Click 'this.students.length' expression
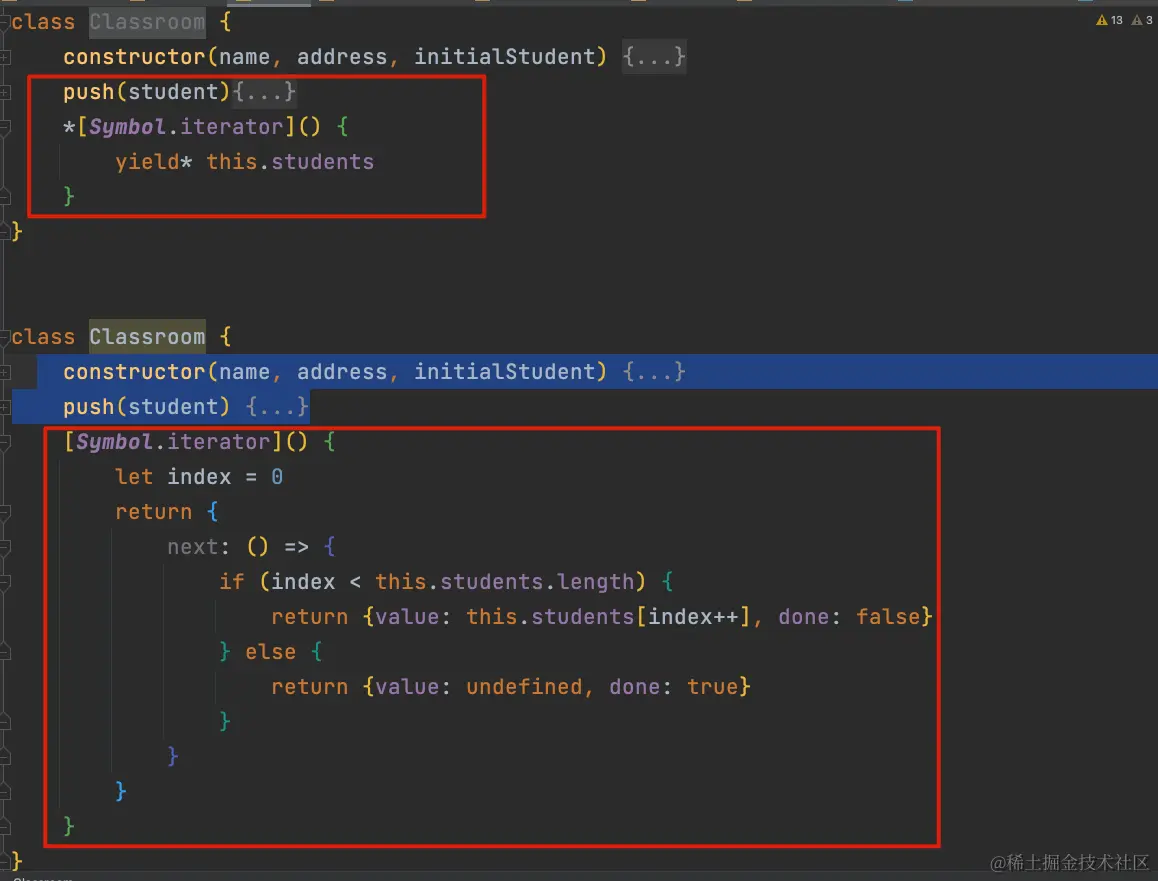Screen dimensions: 1158x881 tap(504, 582)
